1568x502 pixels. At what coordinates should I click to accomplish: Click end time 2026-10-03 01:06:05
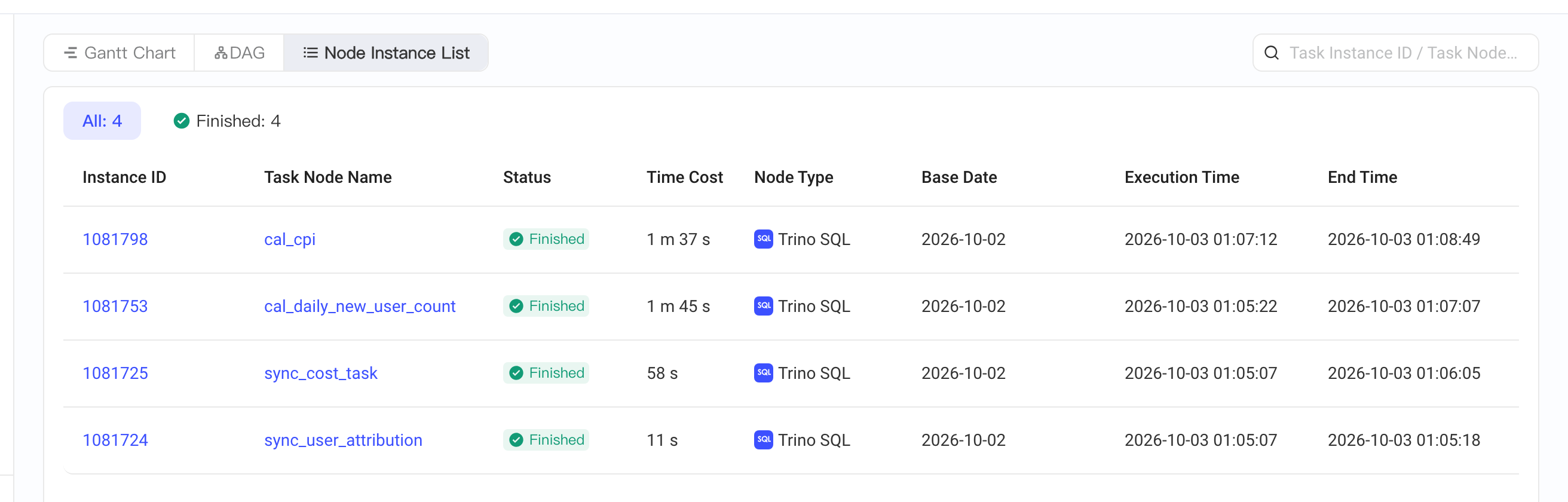point(1404,373)
